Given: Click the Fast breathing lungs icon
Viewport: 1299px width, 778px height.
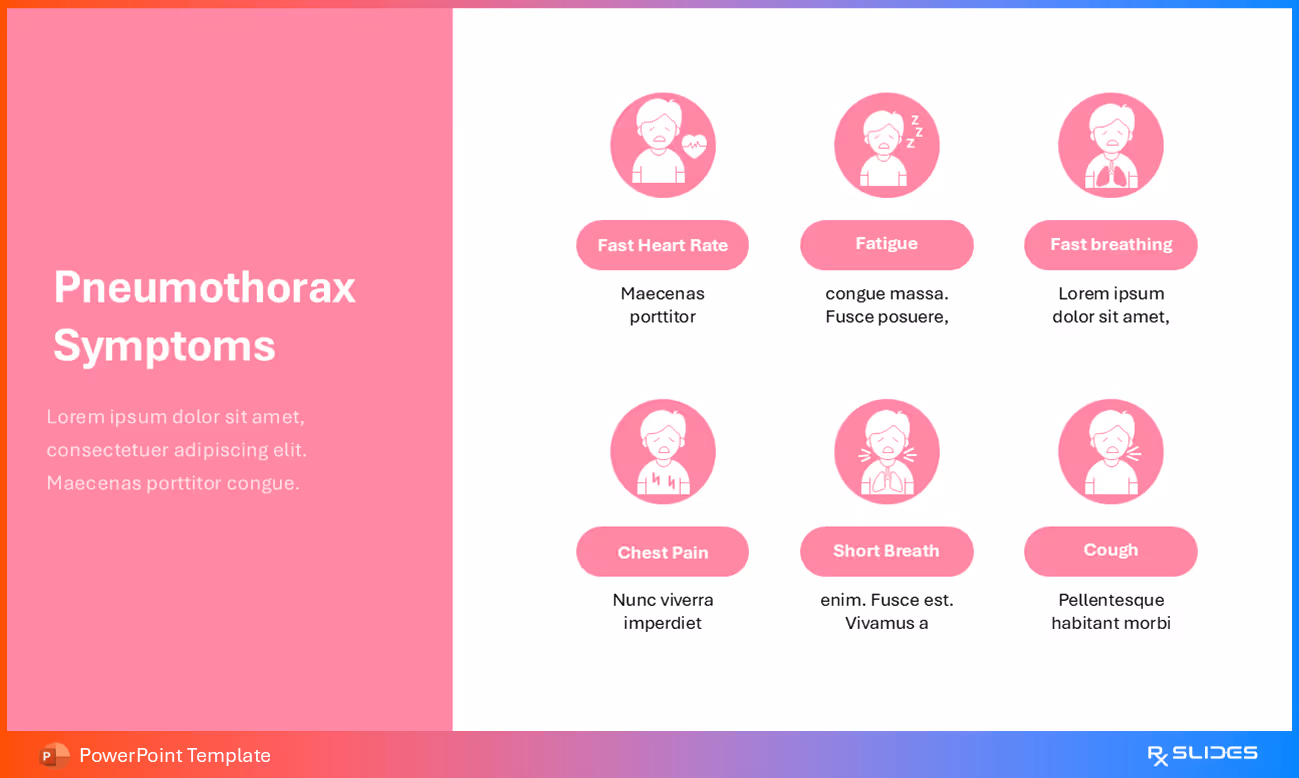Looking at the screenshot, I should pos(1110,144).
